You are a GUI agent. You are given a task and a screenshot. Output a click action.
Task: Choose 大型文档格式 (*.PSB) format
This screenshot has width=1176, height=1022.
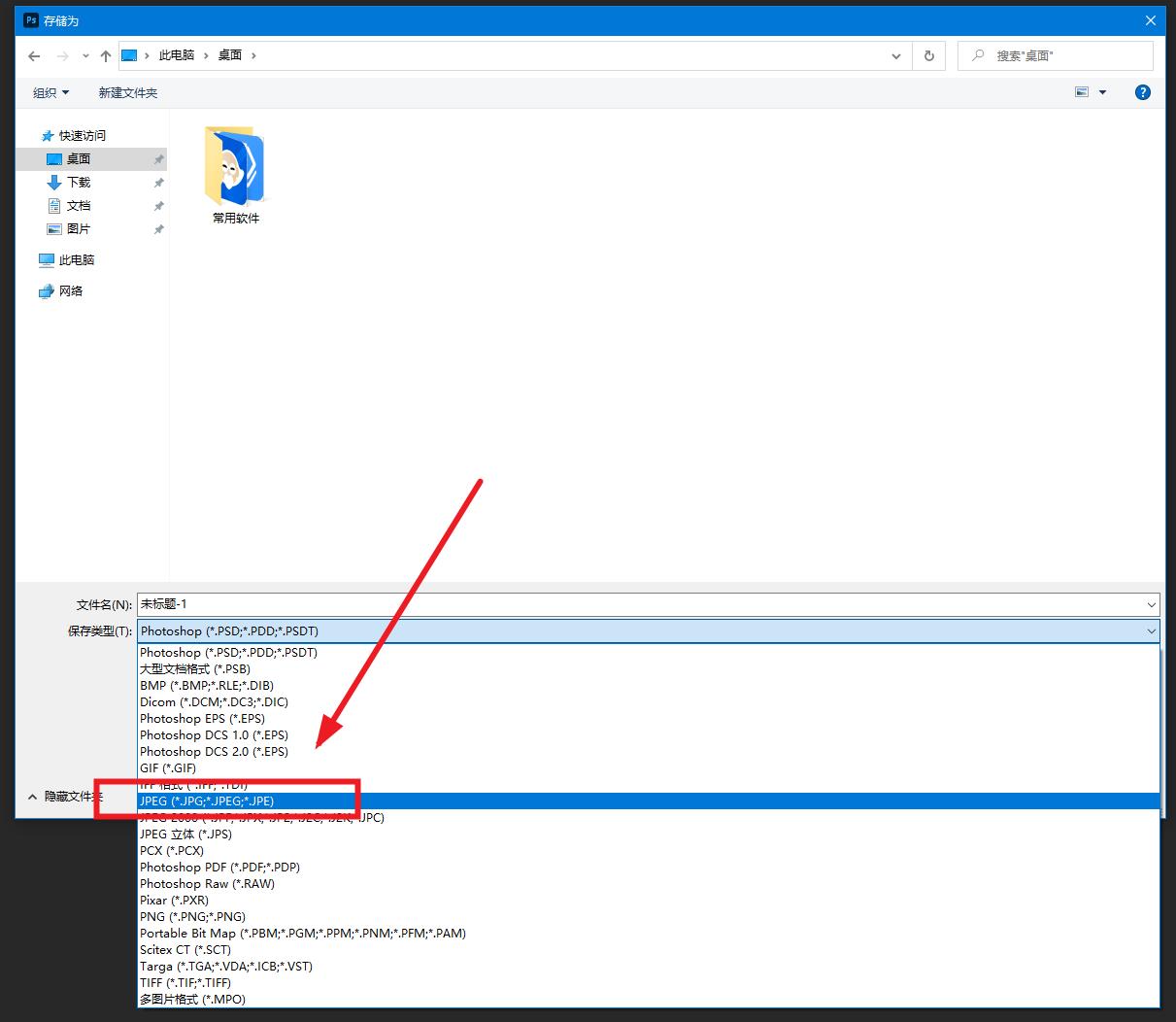649,669
